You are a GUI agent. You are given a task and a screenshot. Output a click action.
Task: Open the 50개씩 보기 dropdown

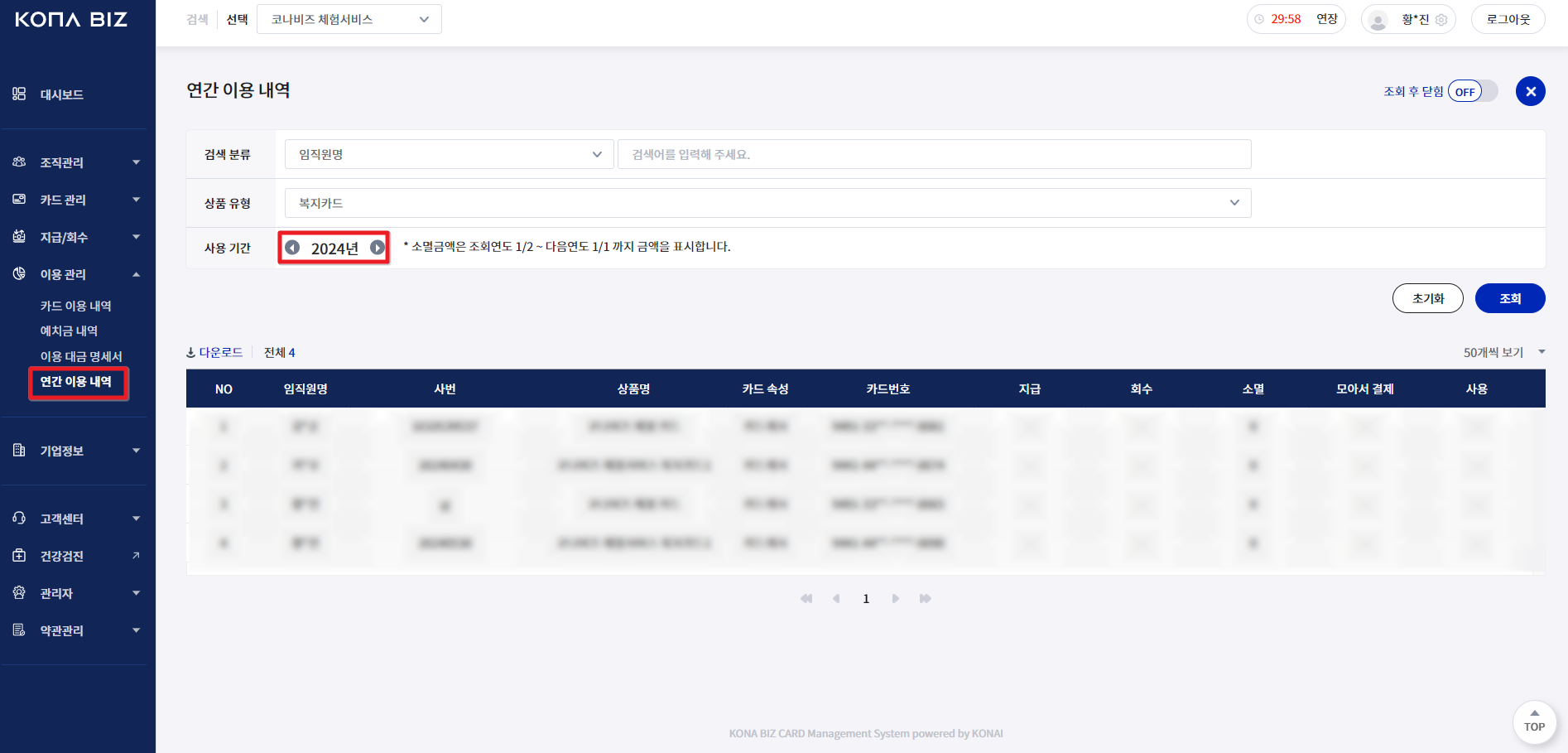click(x=1504, y=353)
